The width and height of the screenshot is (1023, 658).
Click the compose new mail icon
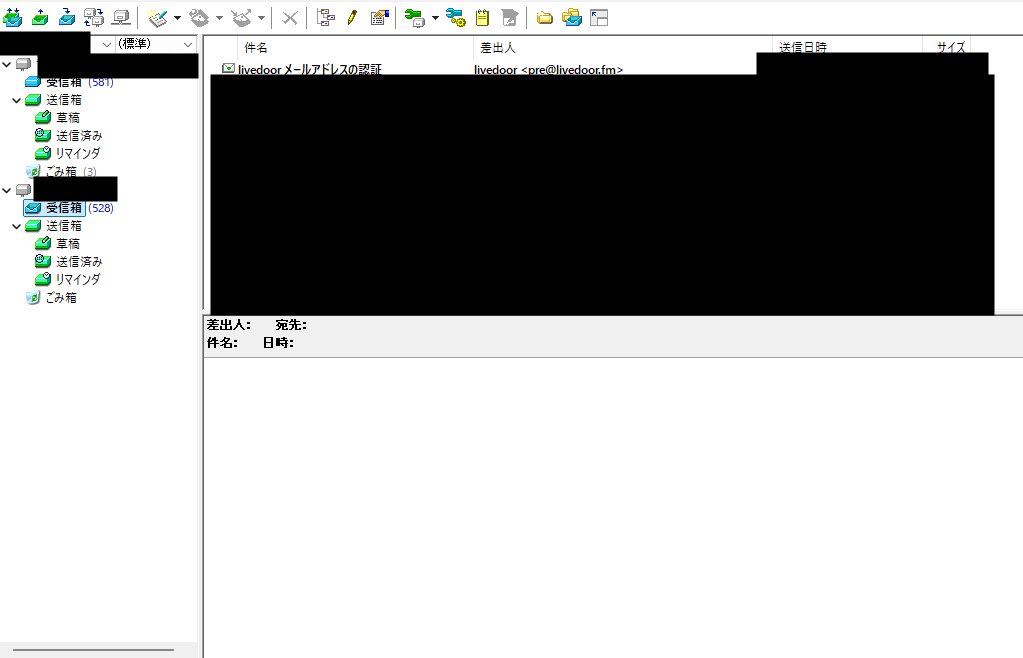(x=157, y=18)
